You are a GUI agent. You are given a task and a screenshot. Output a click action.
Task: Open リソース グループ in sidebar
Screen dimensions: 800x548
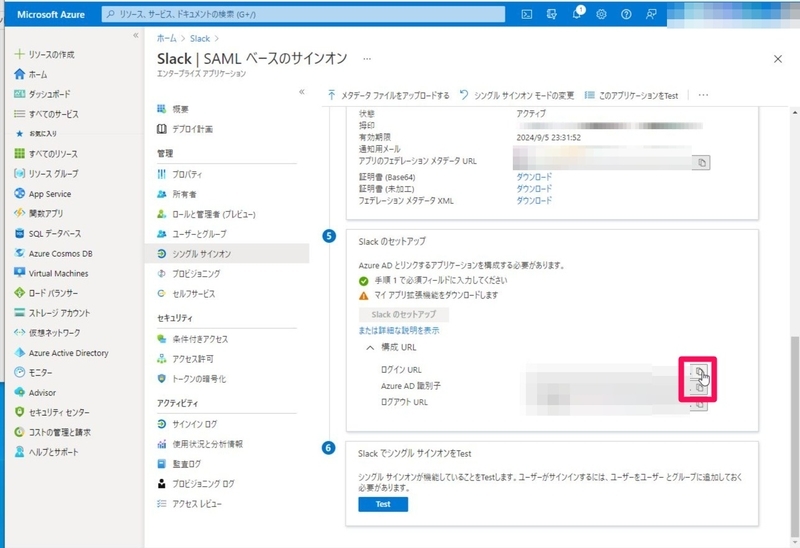(46, 174)
